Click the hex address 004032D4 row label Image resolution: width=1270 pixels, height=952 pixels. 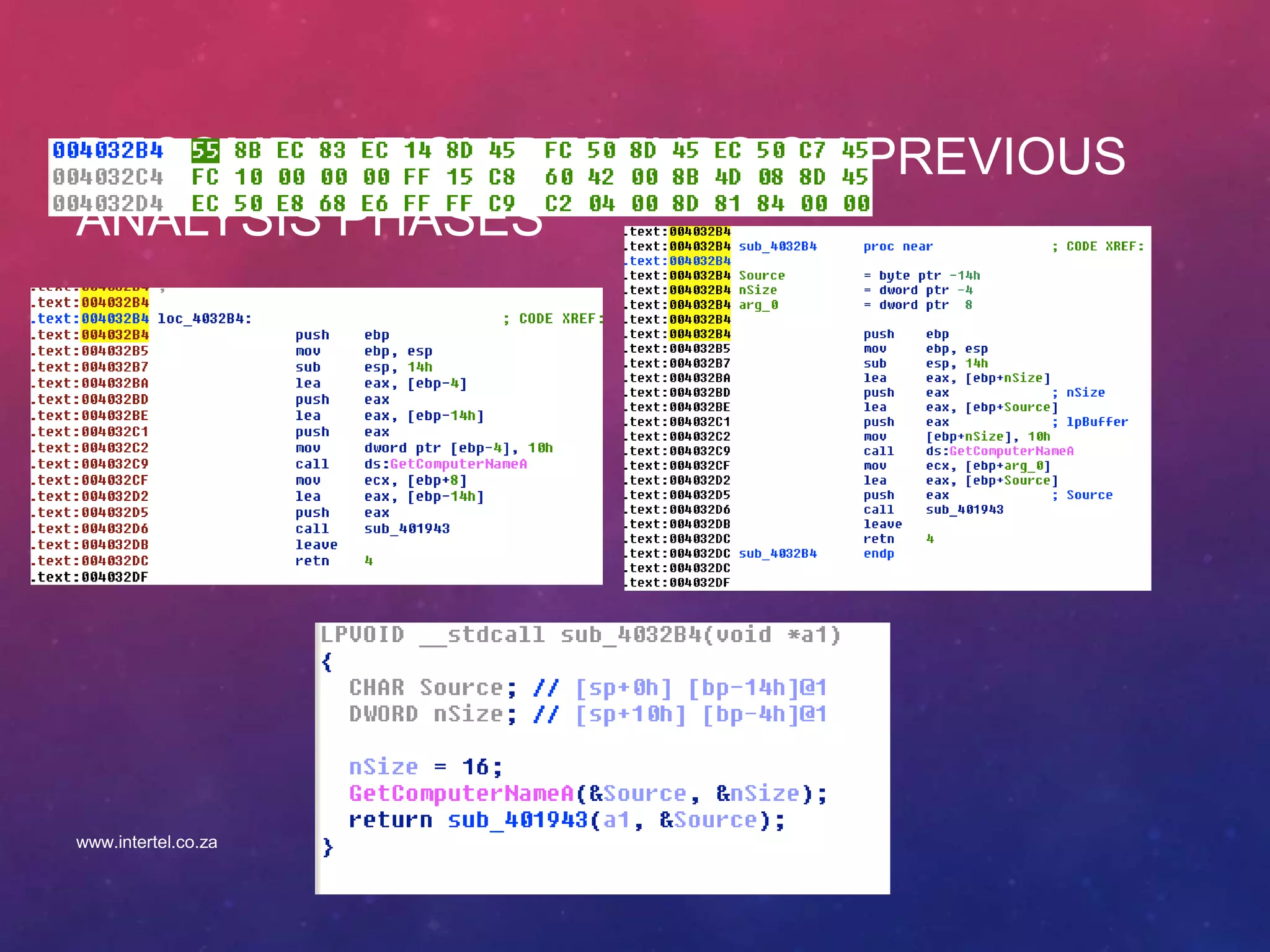pos(108,204)
